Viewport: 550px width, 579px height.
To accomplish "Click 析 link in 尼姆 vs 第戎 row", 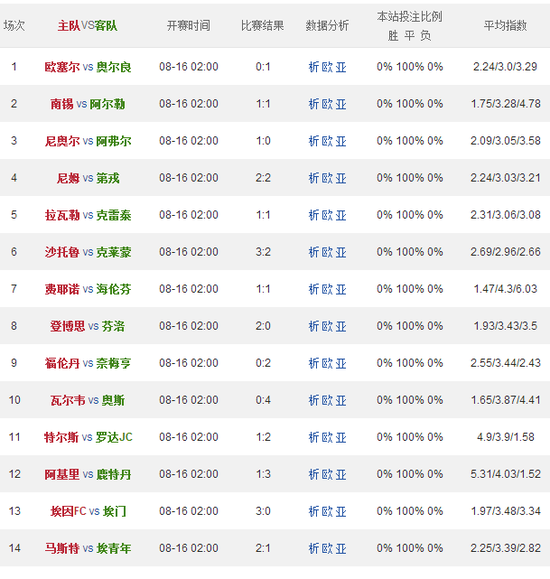I will point(314,178).
